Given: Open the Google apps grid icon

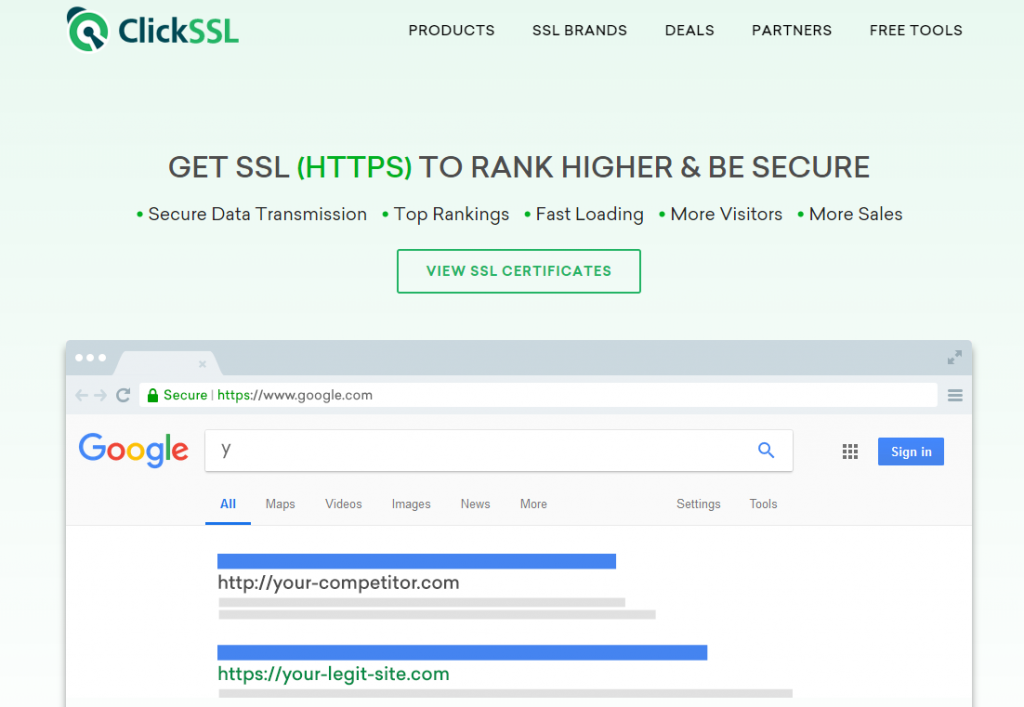Looking at the screenshot, I should coord(850,451).
